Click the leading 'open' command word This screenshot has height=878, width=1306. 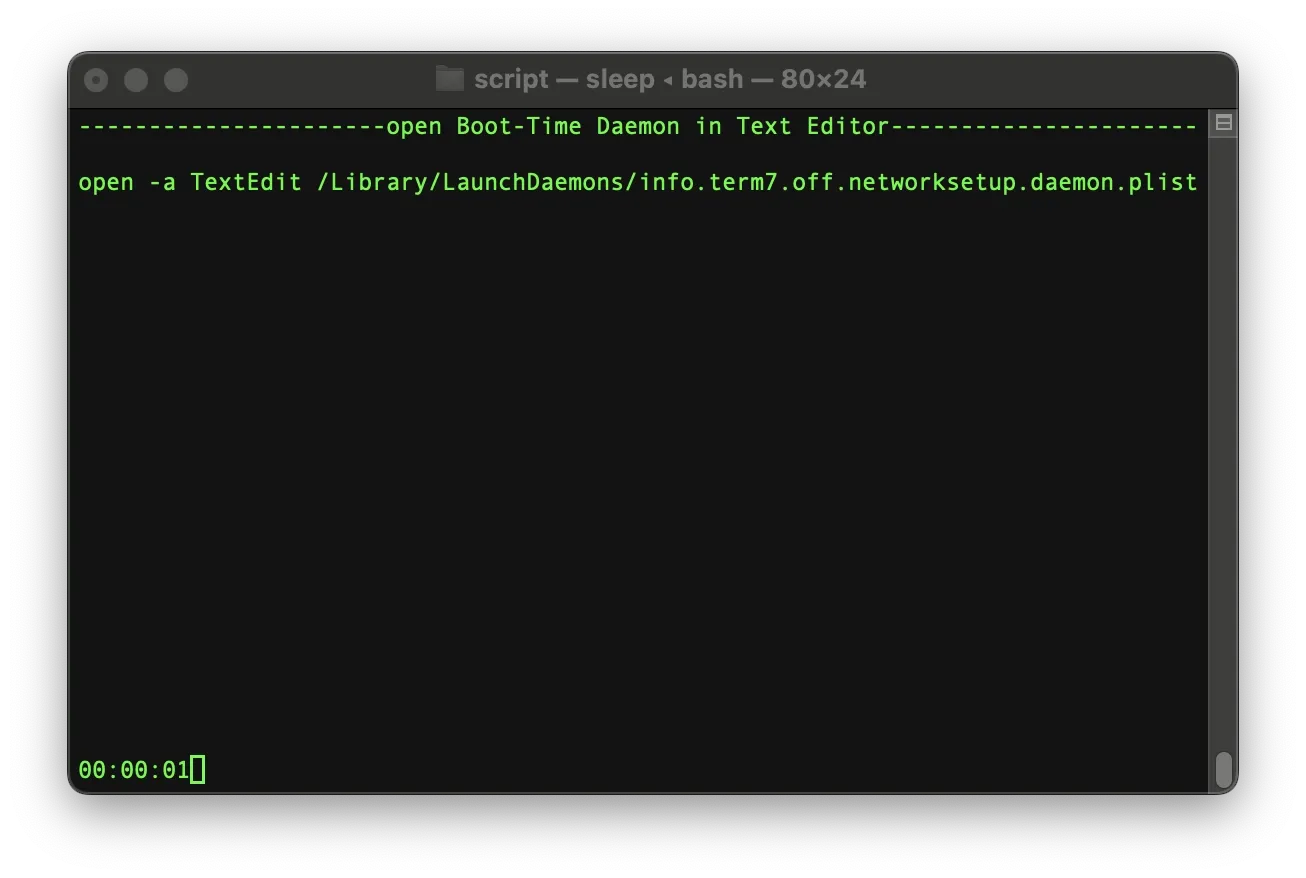pyautogui.click(x=106, y=184)
